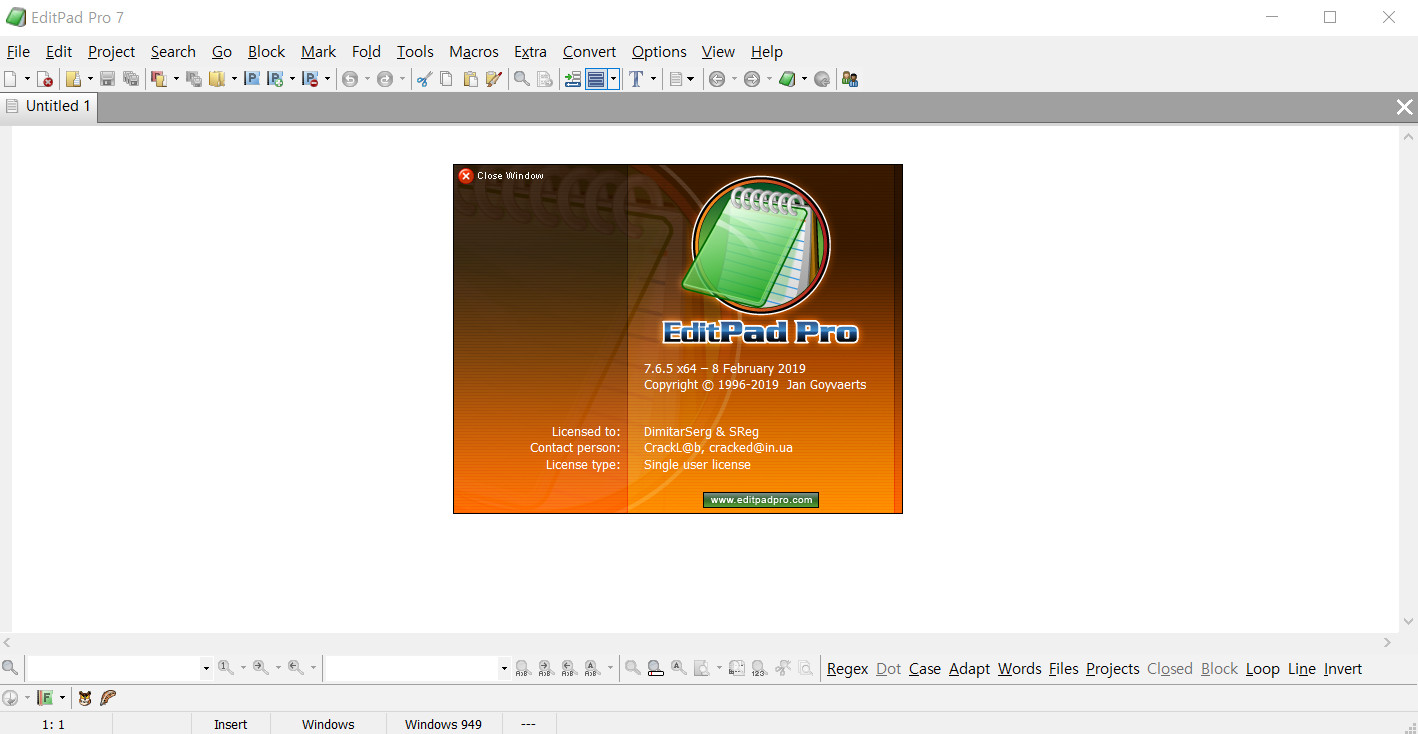Click the Find First magnifier with 1
The height and width of the screenshot is (734, 1418).
pos(226,667)
